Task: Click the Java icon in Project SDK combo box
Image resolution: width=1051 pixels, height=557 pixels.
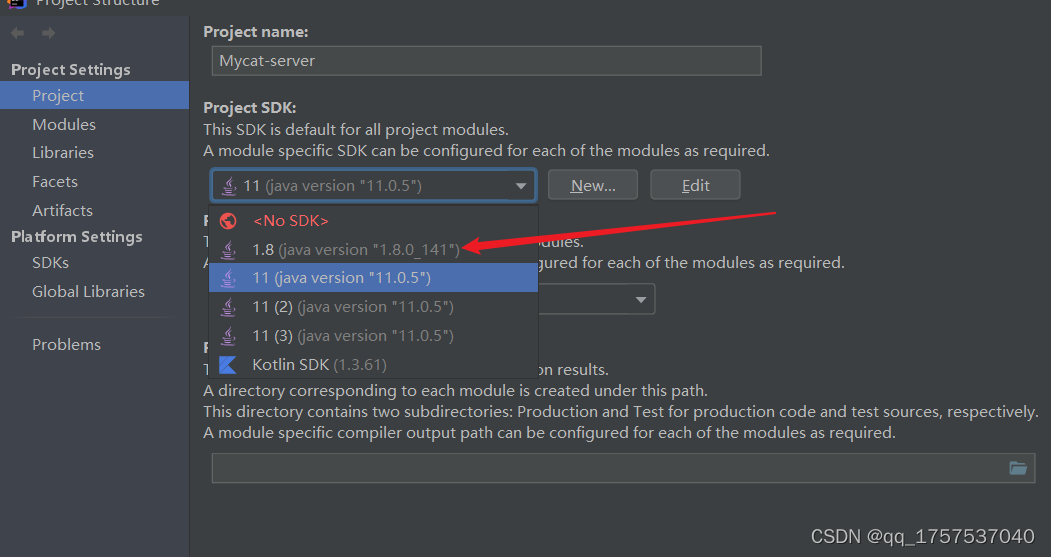Action: (229, 186)
